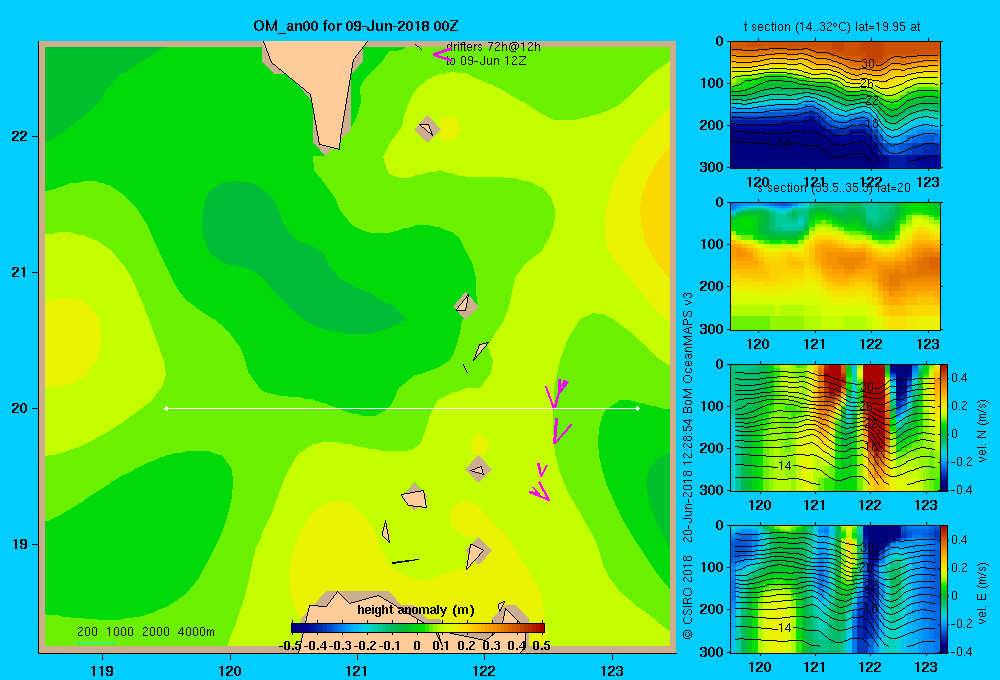Click the main map longitude label 121
1000x680 pixels.
[357, 670]
